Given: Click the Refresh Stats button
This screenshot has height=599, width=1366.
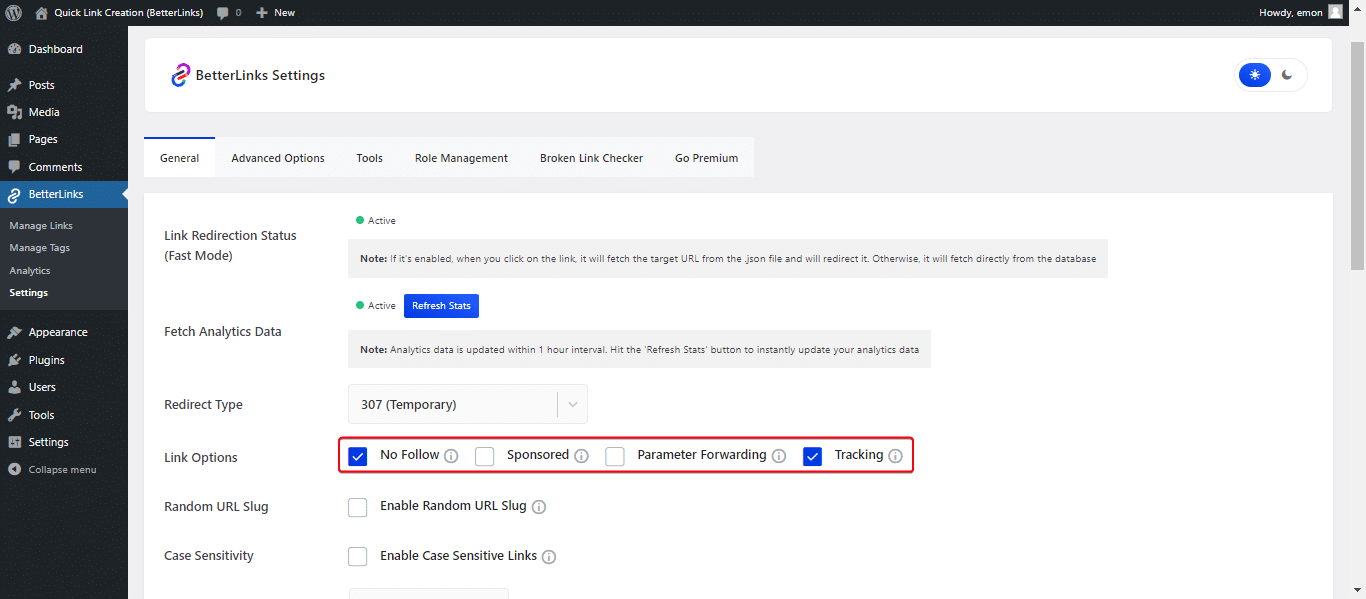Looking at the screenshot, I should 441,305.
